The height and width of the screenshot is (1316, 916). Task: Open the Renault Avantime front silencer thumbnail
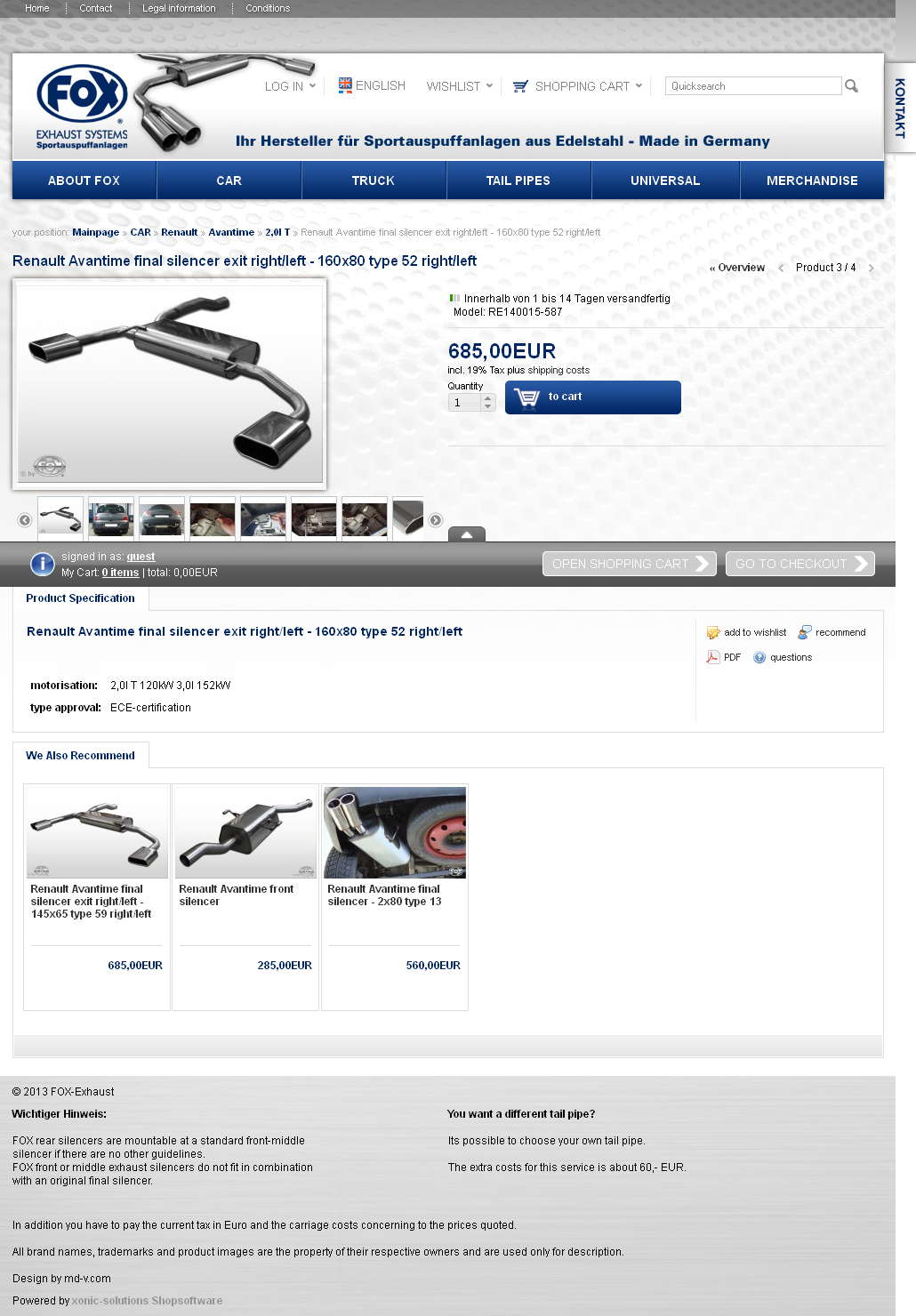[245, 832]
